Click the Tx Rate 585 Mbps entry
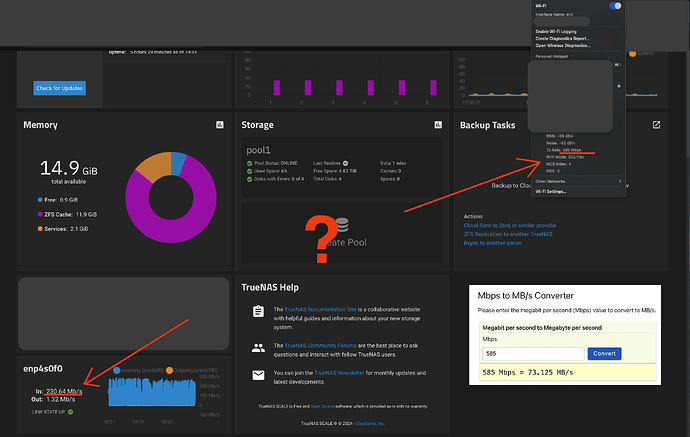The width and height of the screenshot is (690, 437). click(564, 150)
